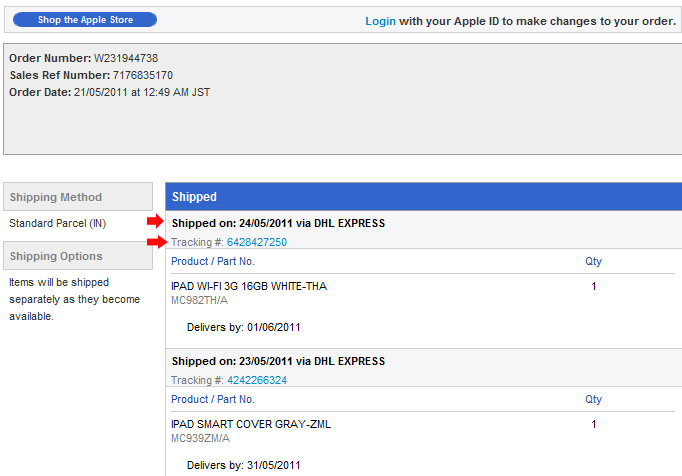Click 'Delivers by: 31/05/2011' text

point(244,465)
